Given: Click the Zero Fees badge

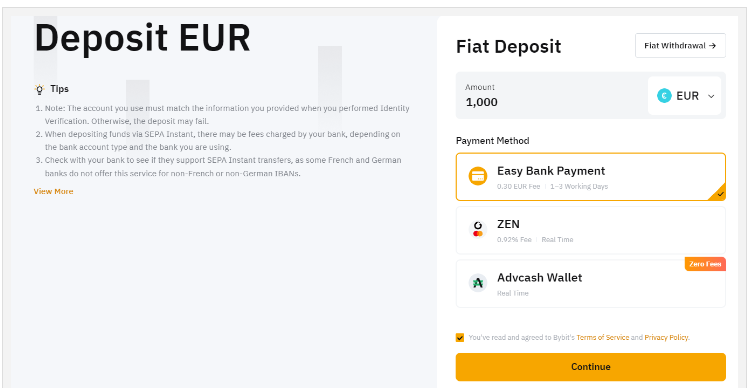Looking at the screenshot, I should coord(705,264).
